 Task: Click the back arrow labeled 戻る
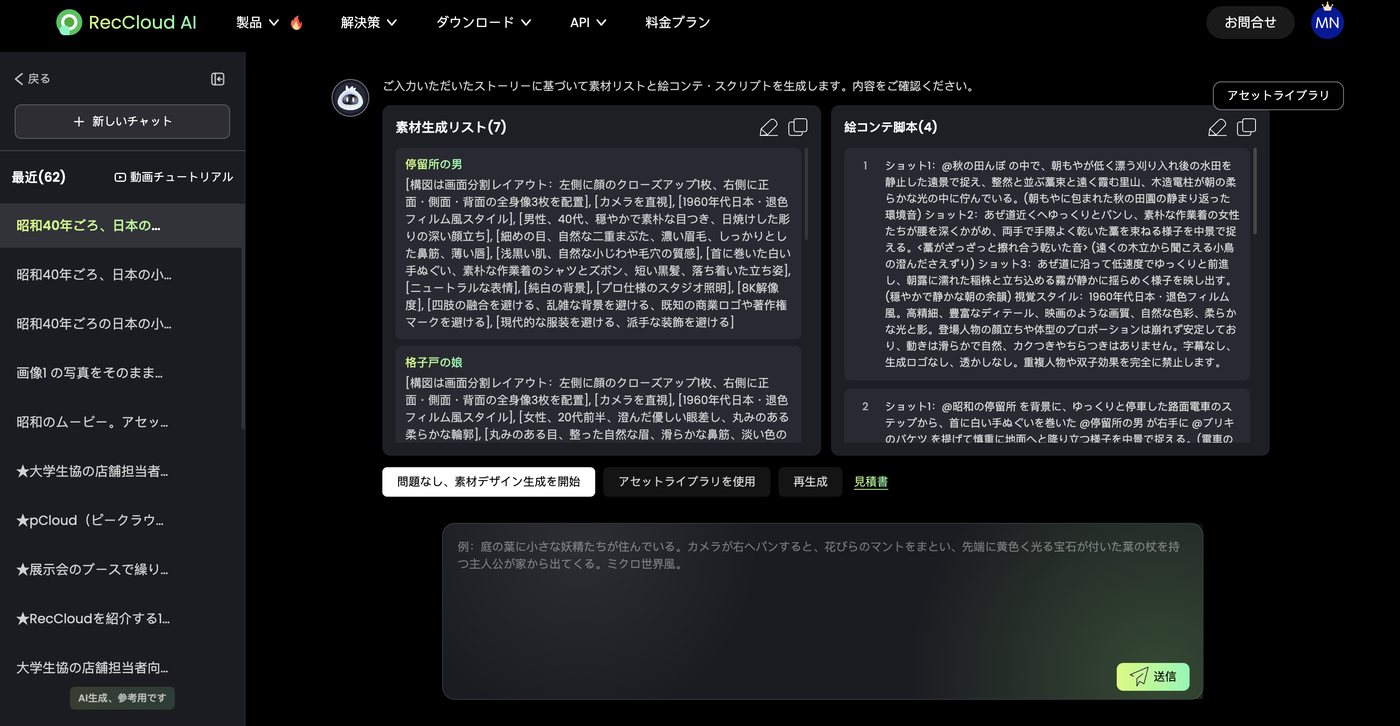pyautogui.click(x=32, y=79)
